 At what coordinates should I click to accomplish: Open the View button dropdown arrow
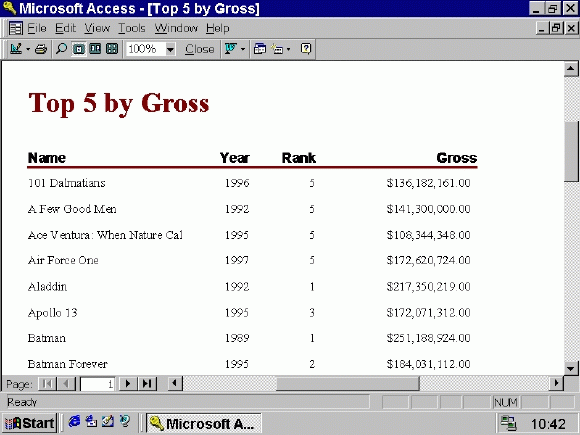click(x=28, y=49)
